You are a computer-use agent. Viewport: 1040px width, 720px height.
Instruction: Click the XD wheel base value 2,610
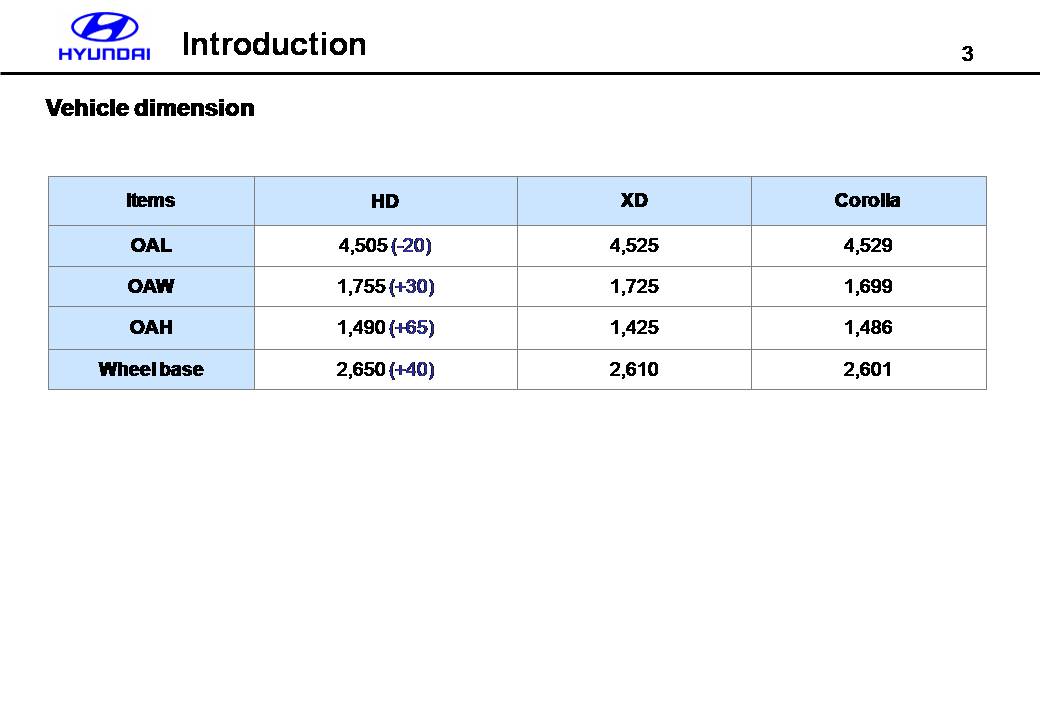tap(634, 370)
